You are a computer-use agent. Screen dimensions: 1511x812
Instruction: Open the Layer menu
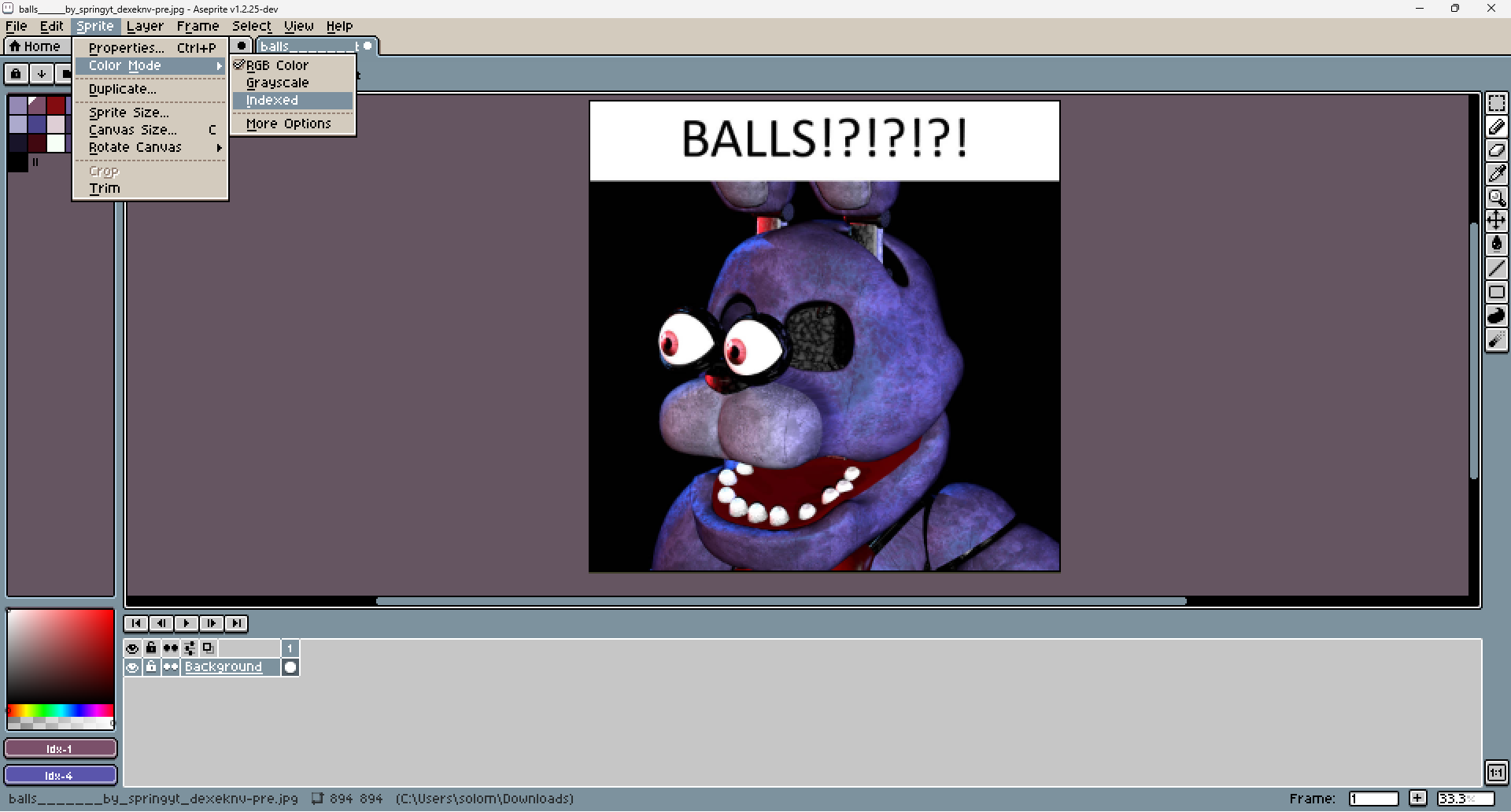[145, 26]
